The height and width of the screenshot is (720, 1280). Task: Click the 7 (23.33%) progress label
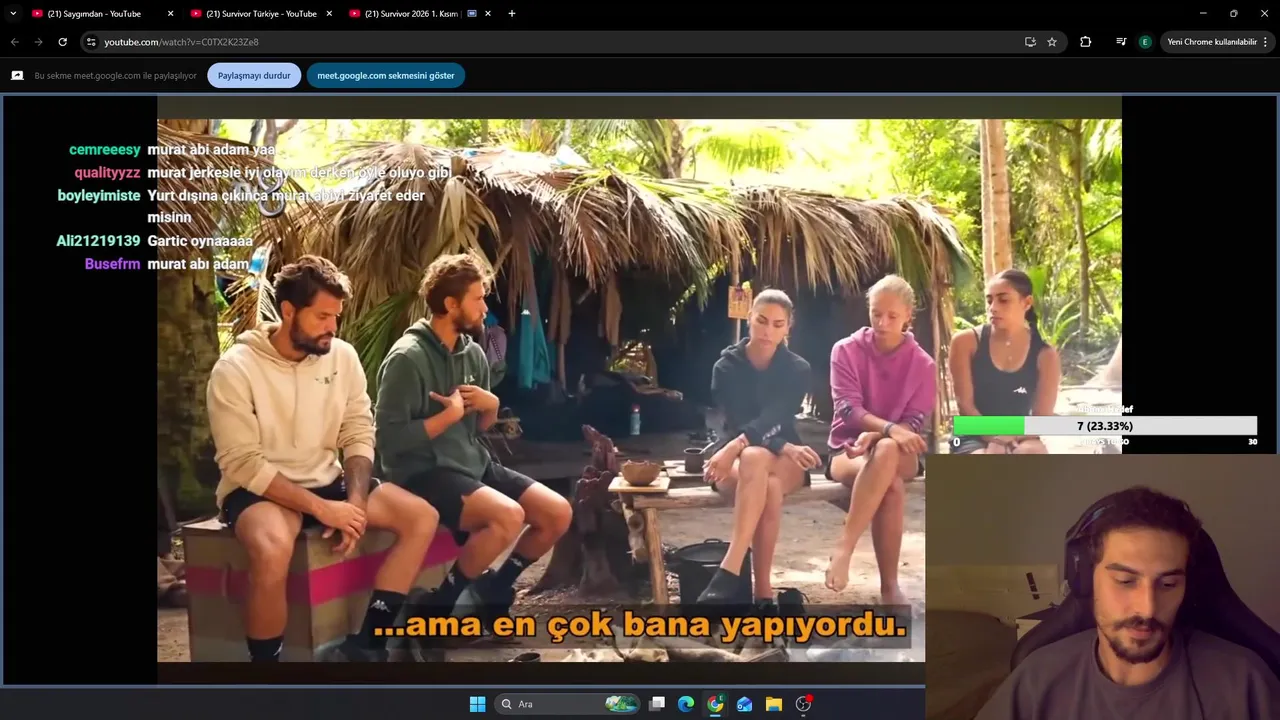[1105, 426]
